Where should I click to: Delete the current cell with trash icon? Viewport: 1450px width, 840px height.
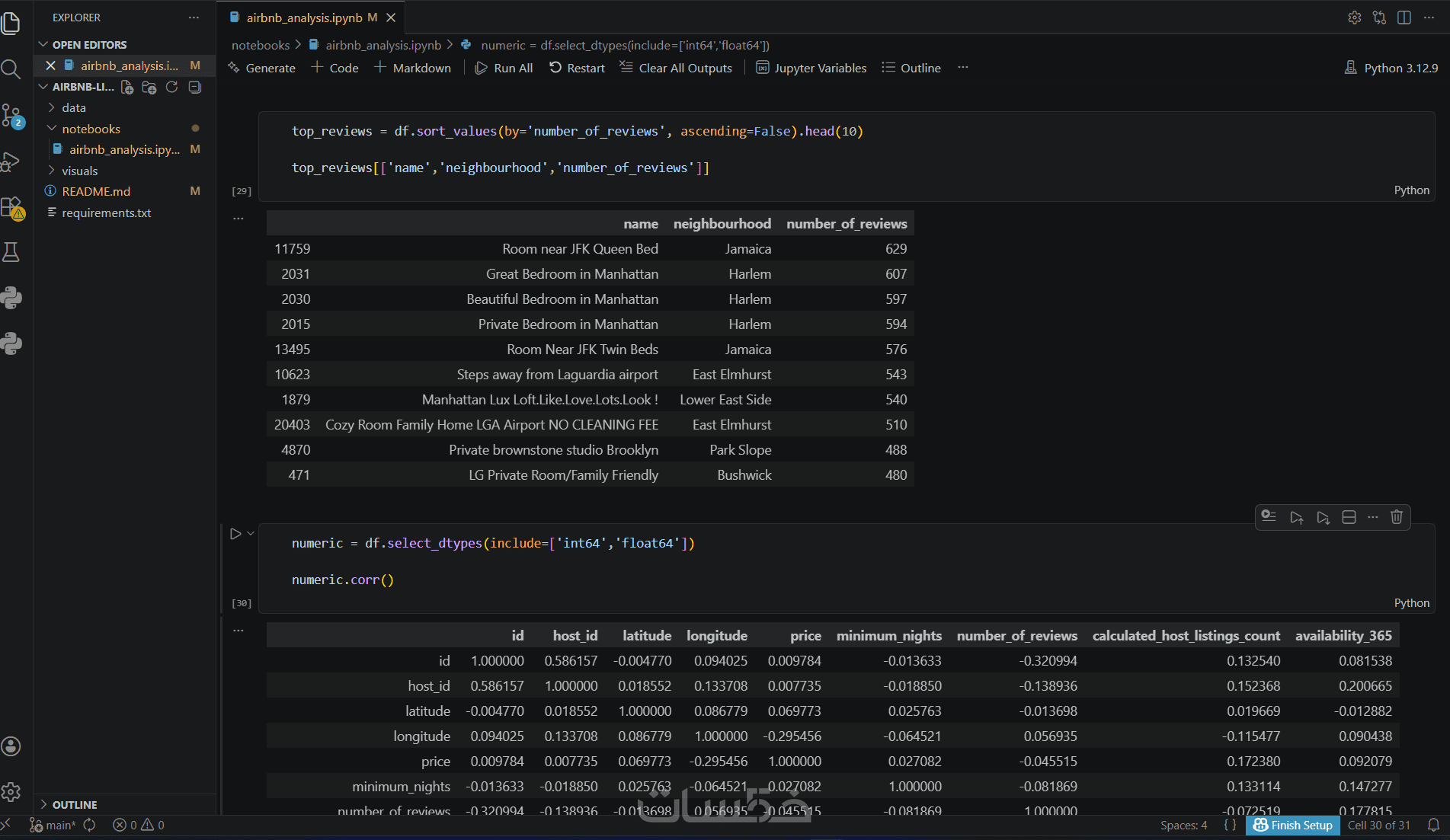(x=1397, y=517)
